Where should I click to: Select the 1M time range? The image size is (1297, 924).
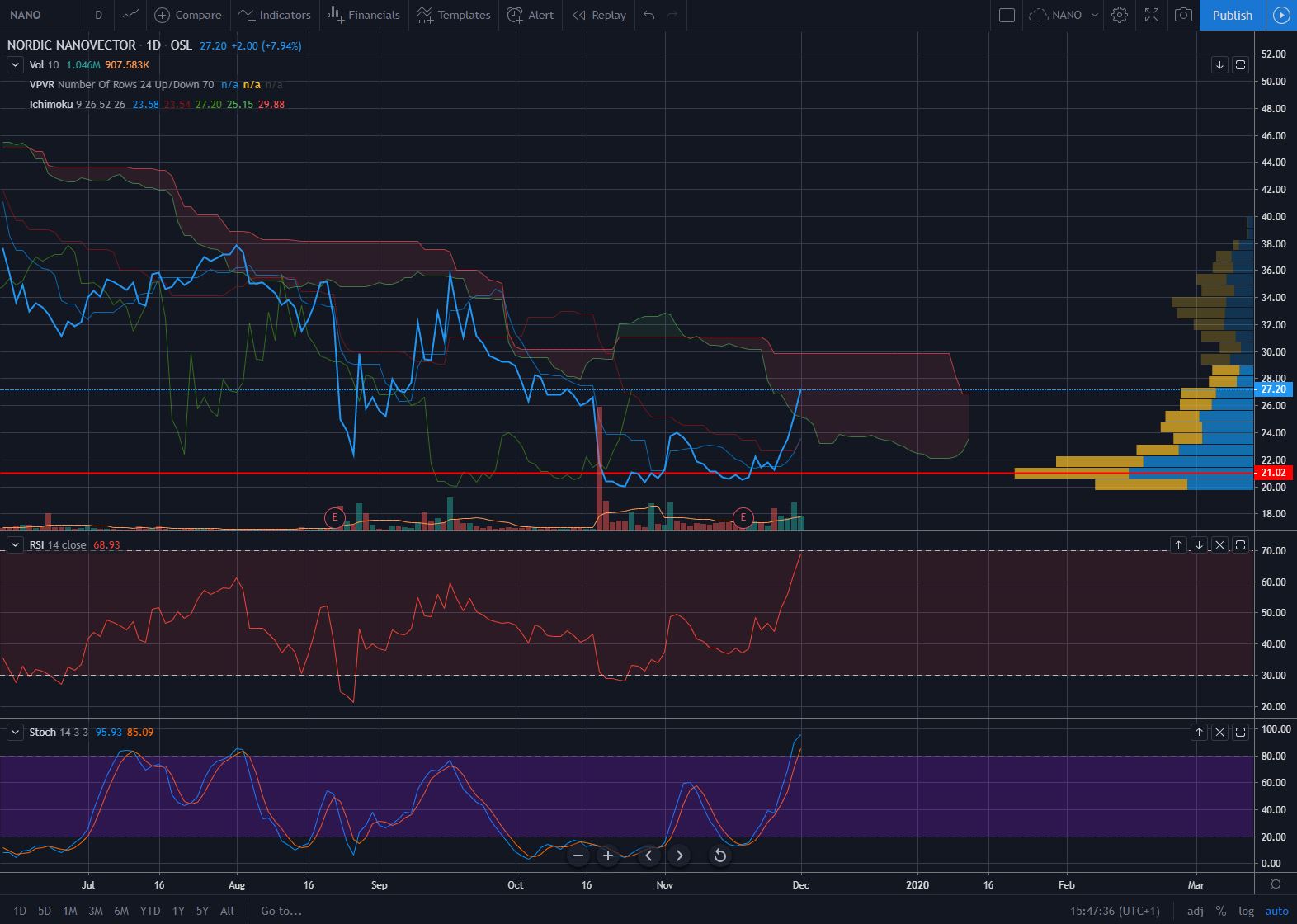[x=70, y=911]
